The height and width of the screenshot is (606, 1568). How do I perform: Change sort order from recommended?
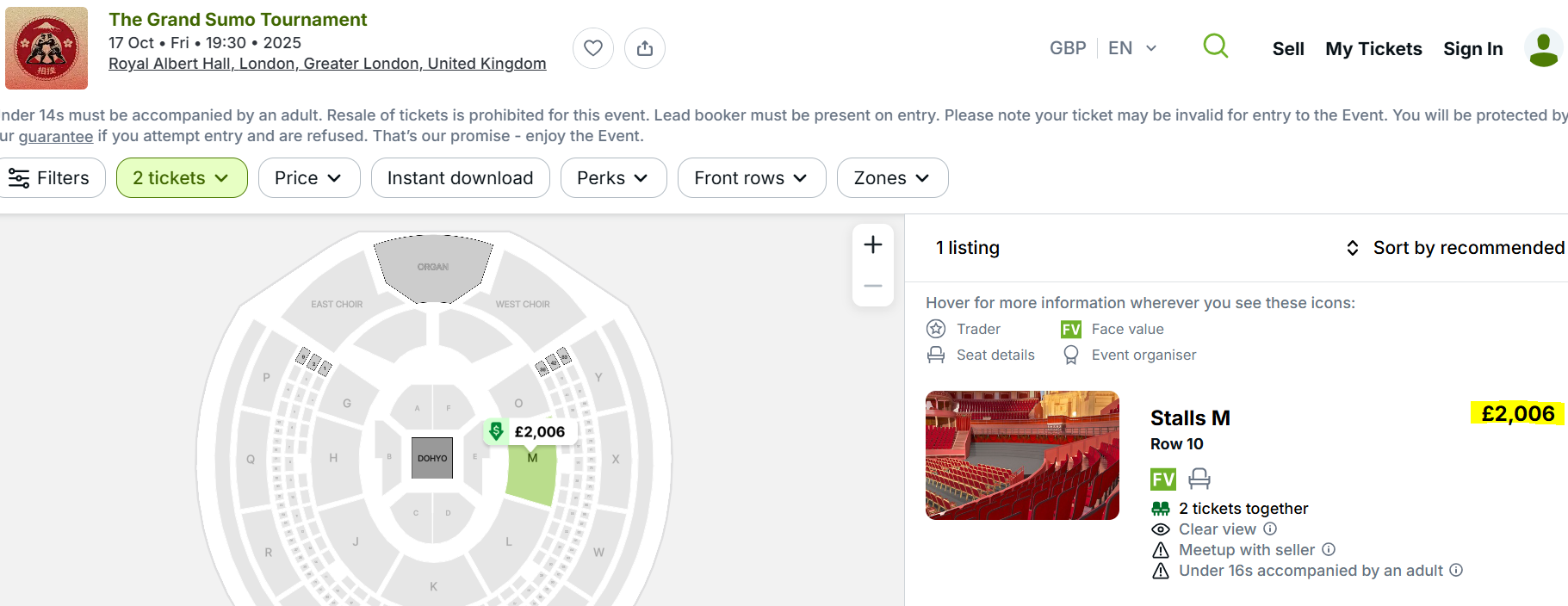1455,248
